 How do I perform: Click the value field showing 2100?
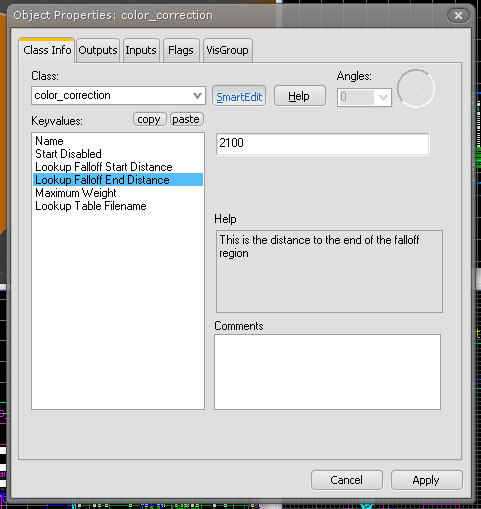322,144
